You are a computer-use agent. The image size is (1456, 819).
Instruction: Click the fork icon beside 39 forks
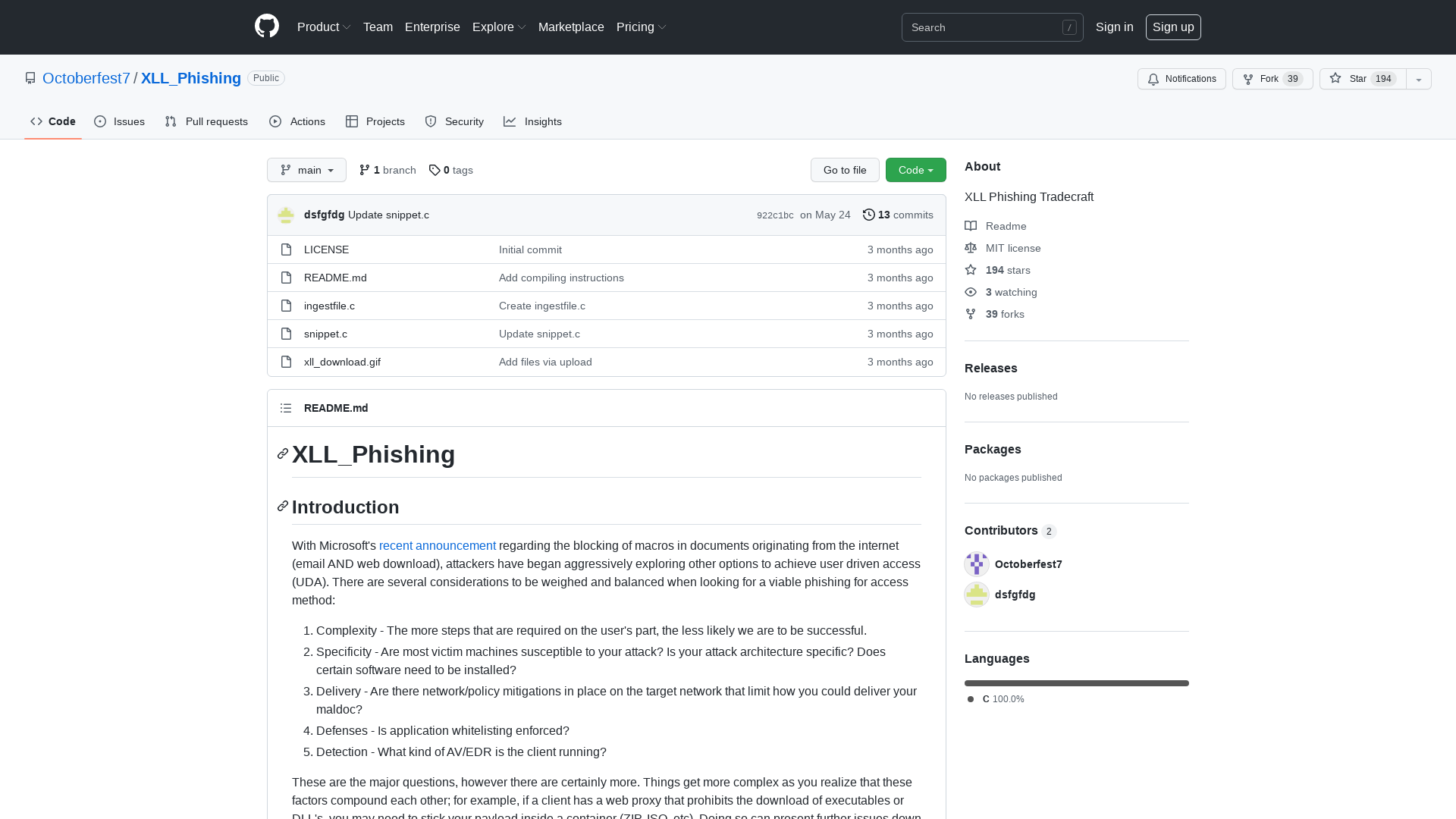971,314
